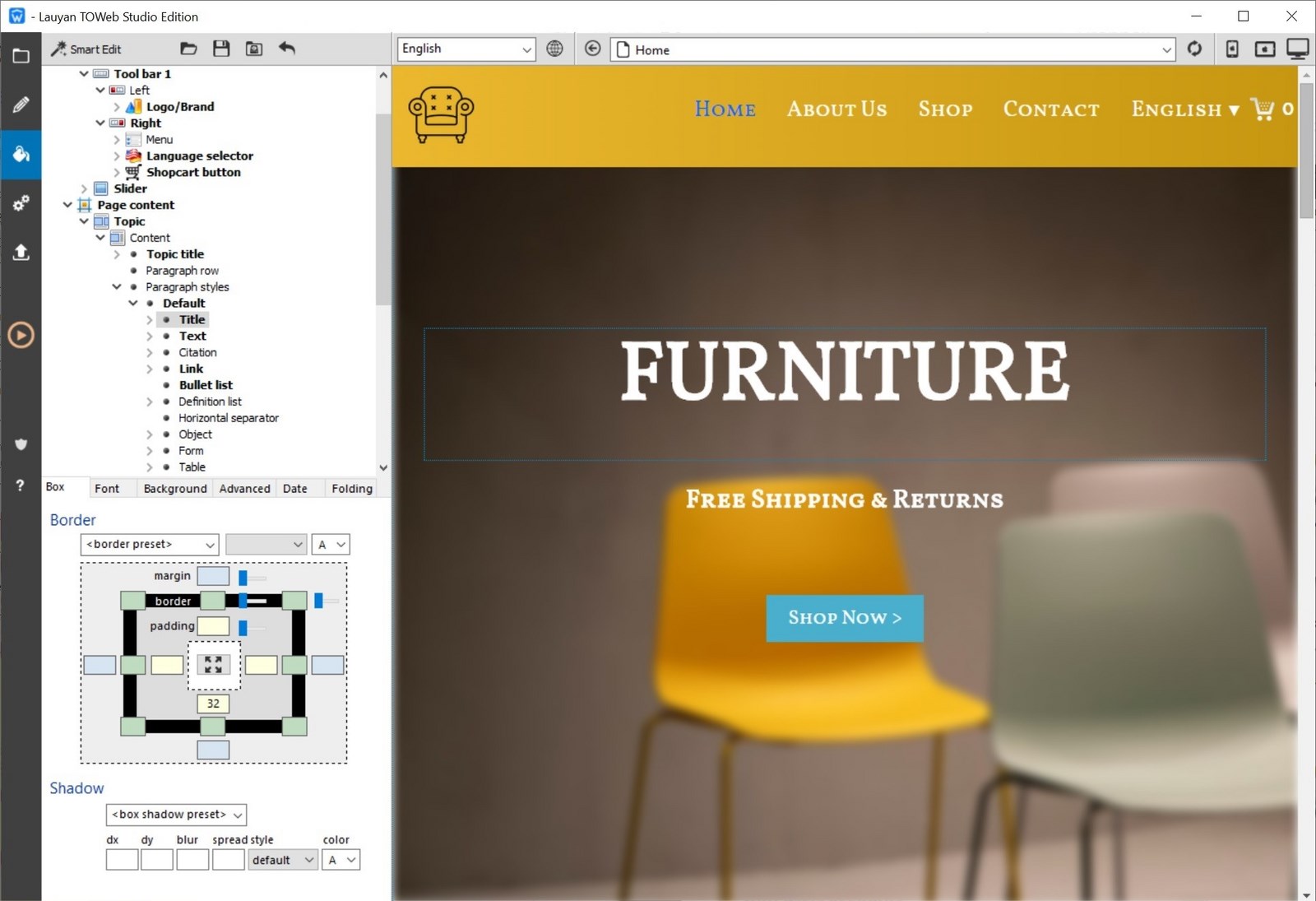Refresh the preview with reload icon
The height and width of the screenshot is (901, 1316).
1194,49
